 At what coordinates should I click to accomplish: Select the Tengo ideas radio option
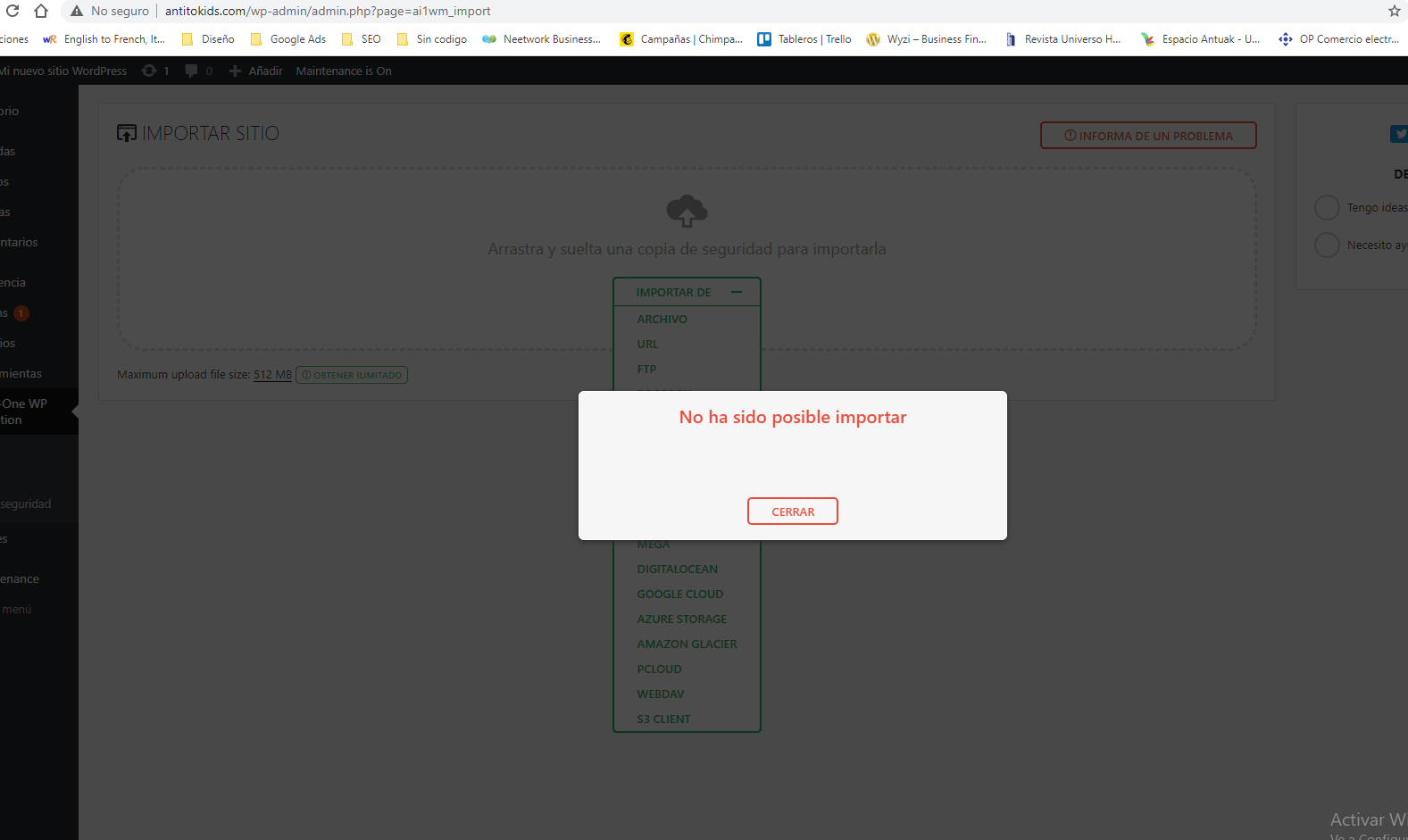[1327, 208]
